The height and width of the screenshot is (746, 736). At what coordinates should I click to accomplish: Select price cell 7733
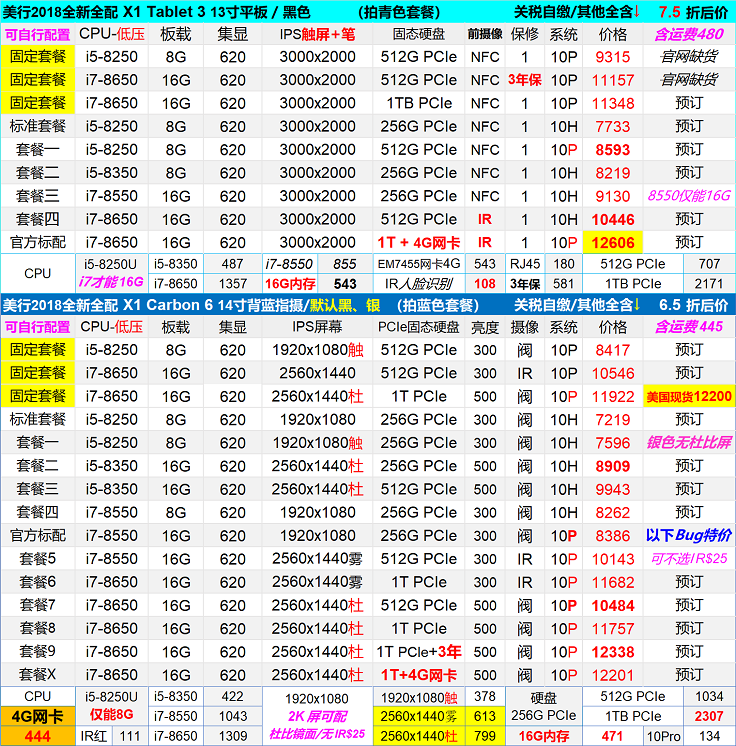point(613,127)
